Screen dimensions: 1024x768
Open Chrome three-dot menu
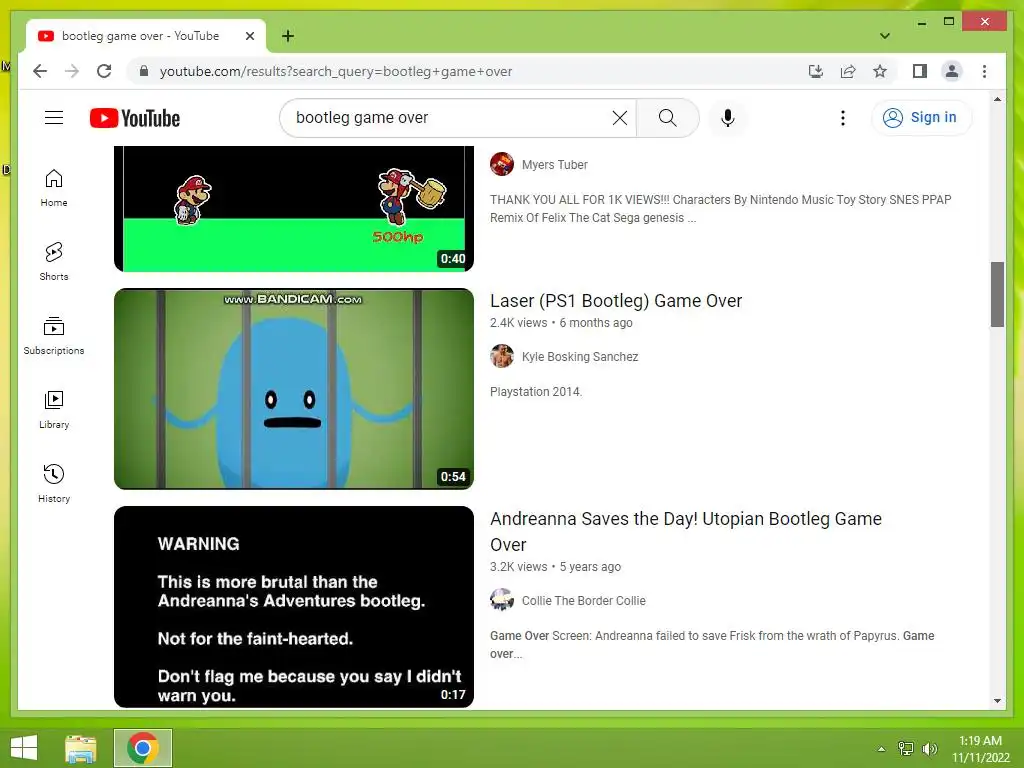(x=984, y=71)
